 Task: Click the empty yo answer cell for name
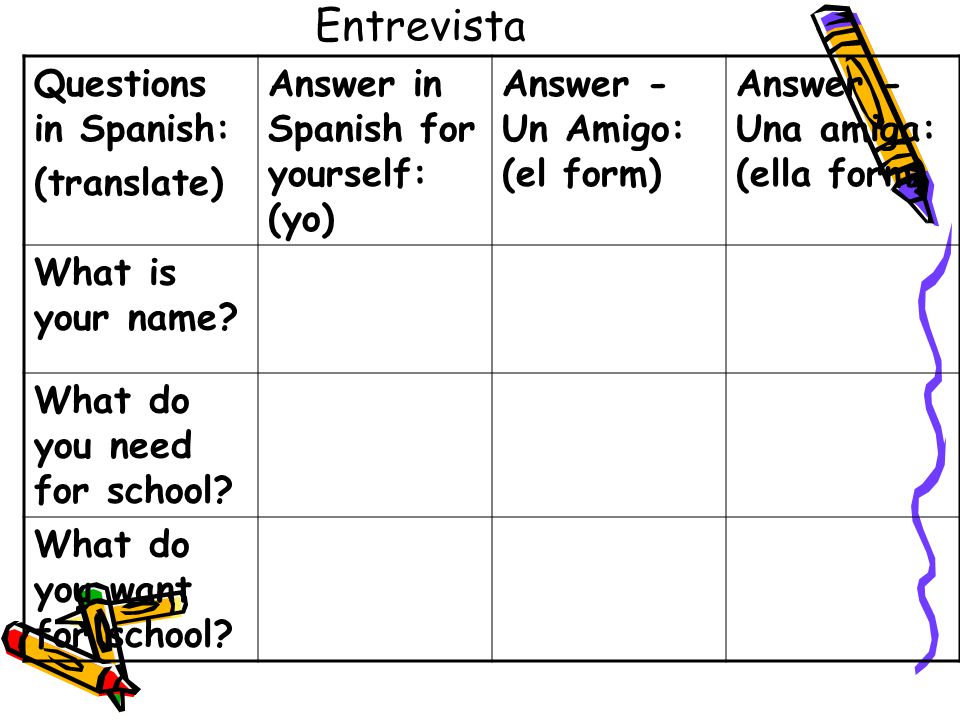[x=375, y=309]
